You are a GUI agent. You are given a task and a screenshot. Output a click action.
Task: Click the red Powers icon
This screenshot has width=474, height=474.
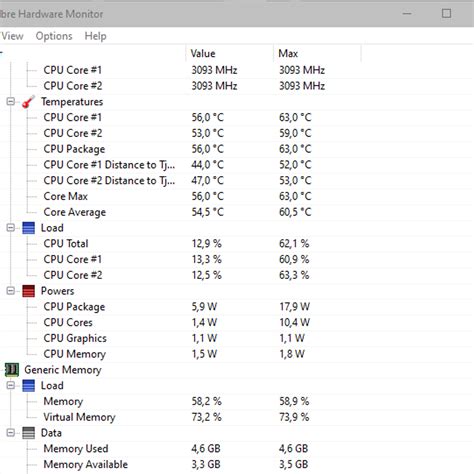28,291
